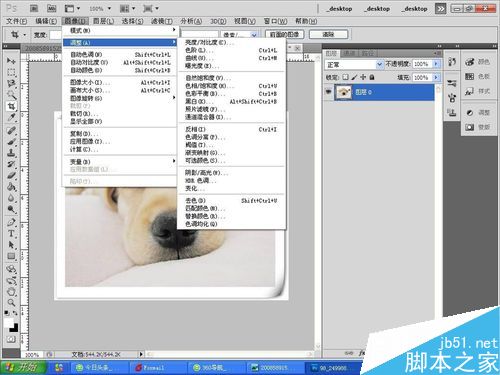The height and width of the screenshot is (375, 500).
Task: Toggle lock image pixels brush icon
Action: (354, 77)
